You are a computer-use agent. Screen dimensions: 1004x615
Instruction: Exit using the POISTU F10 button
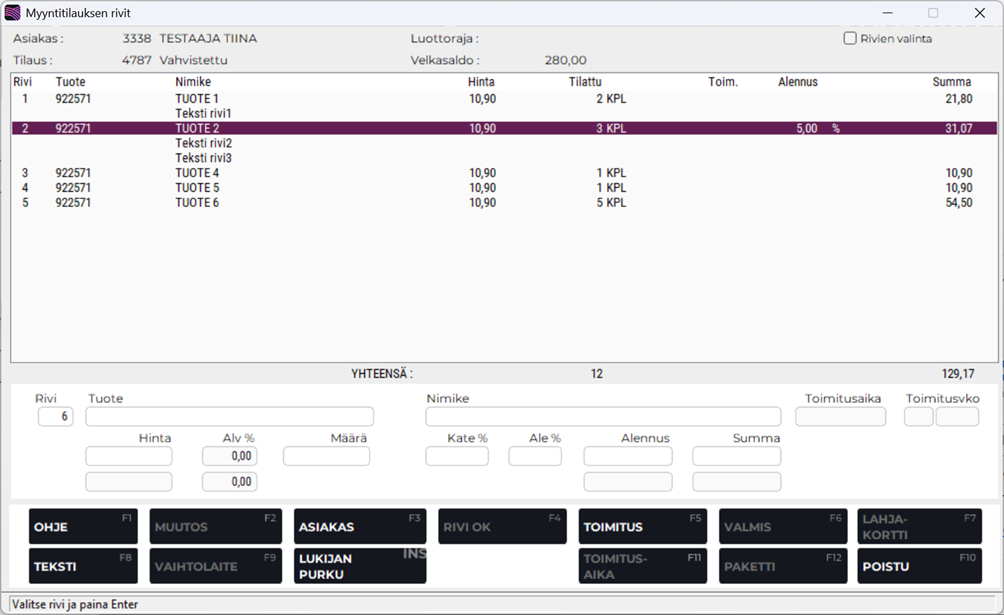coord(918,566)
